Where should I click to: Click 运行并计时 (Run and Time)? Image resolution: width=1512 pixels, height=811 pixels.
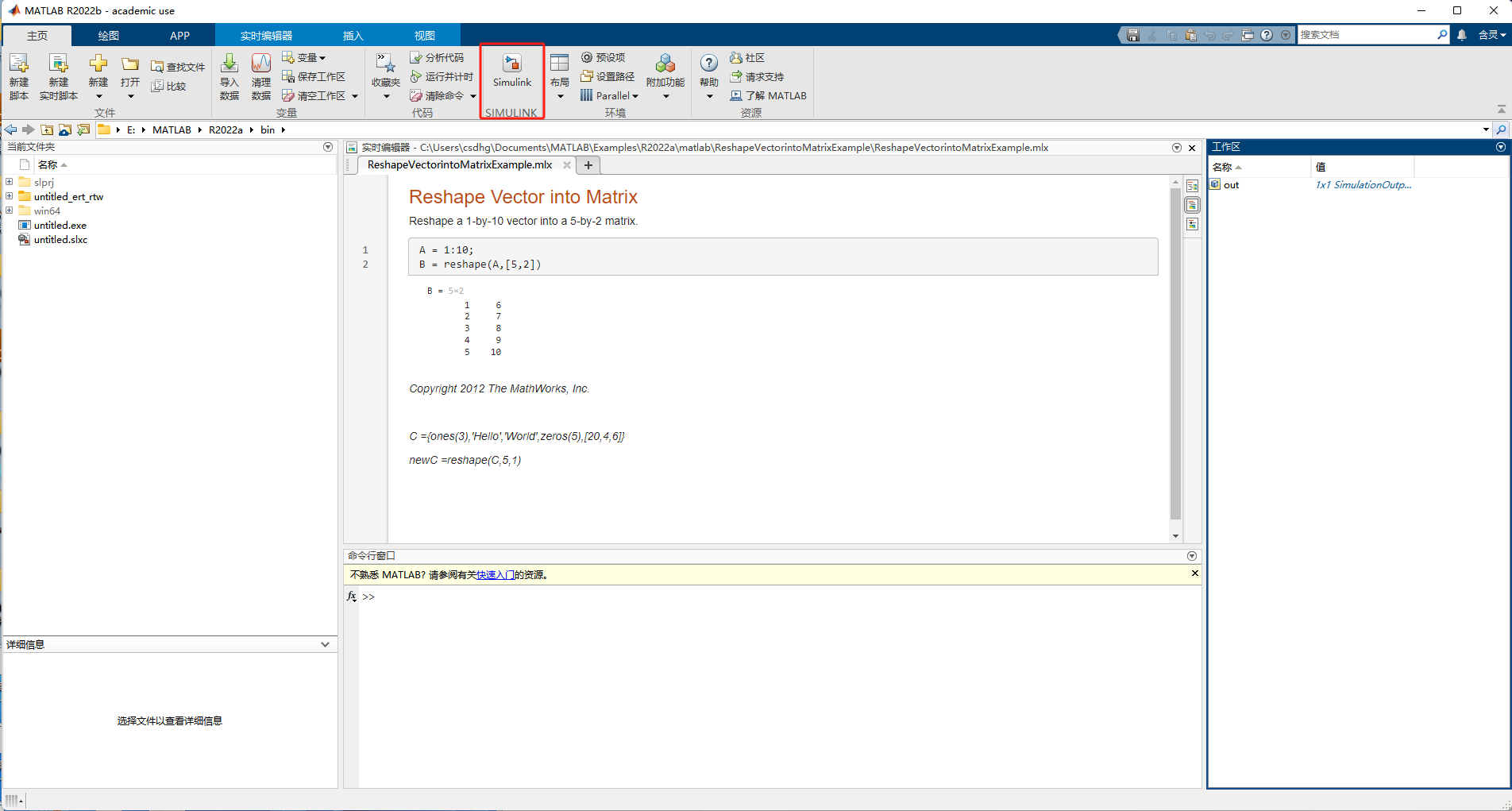pyautogui.click(x=442, y=76)
